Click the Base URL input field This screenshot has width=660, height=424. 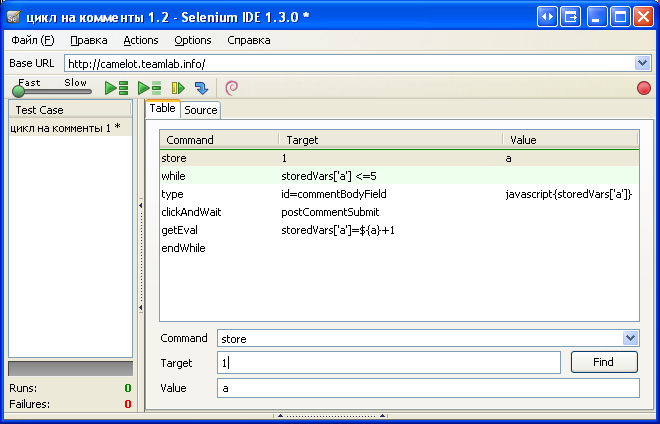(349, 64)
